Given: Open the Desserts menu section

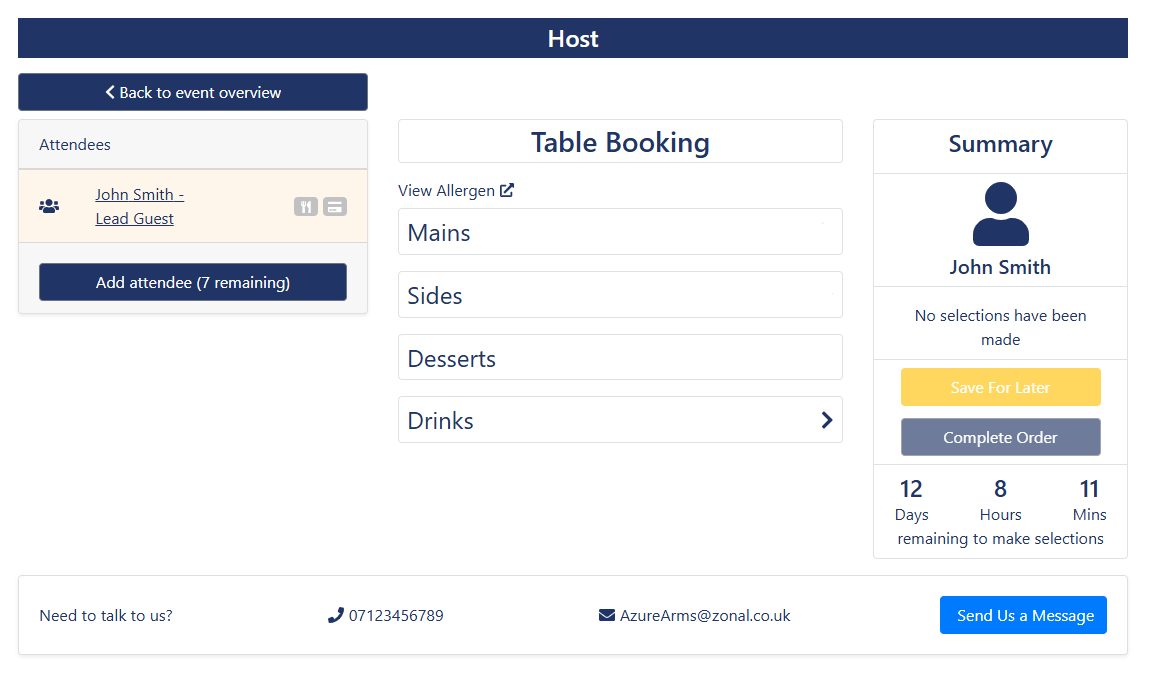Looking at the screenshot, I should [619, 358].
